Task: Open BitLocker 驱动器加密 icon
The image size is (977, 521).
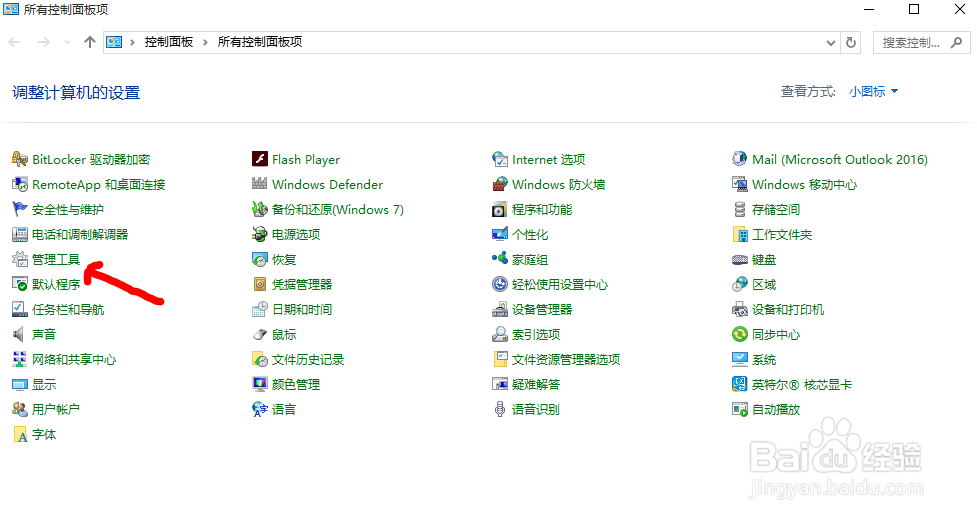Action: coord(20,160)
